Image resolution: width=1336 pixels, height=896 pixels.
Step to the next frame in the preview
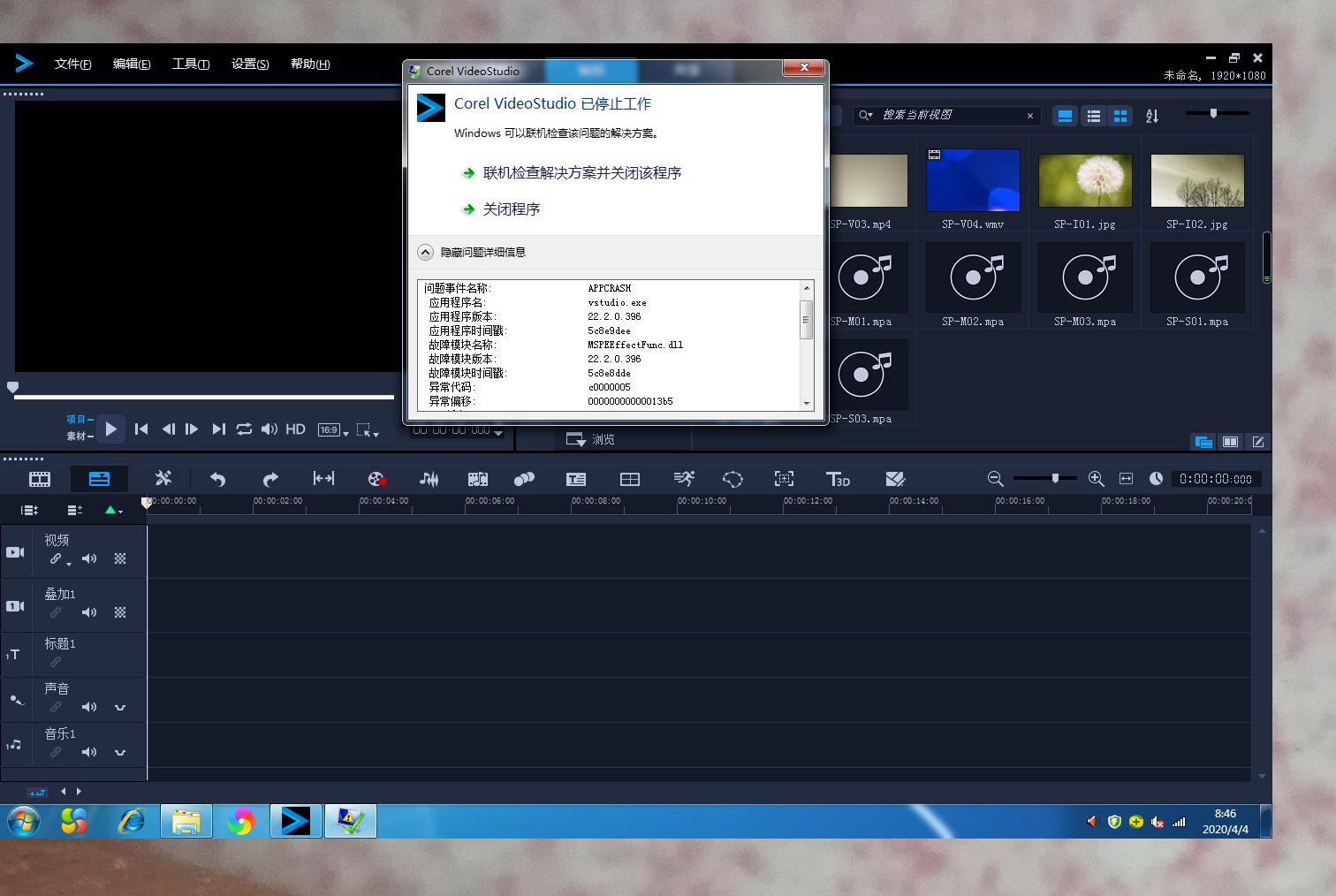click(x=192, y=429)
